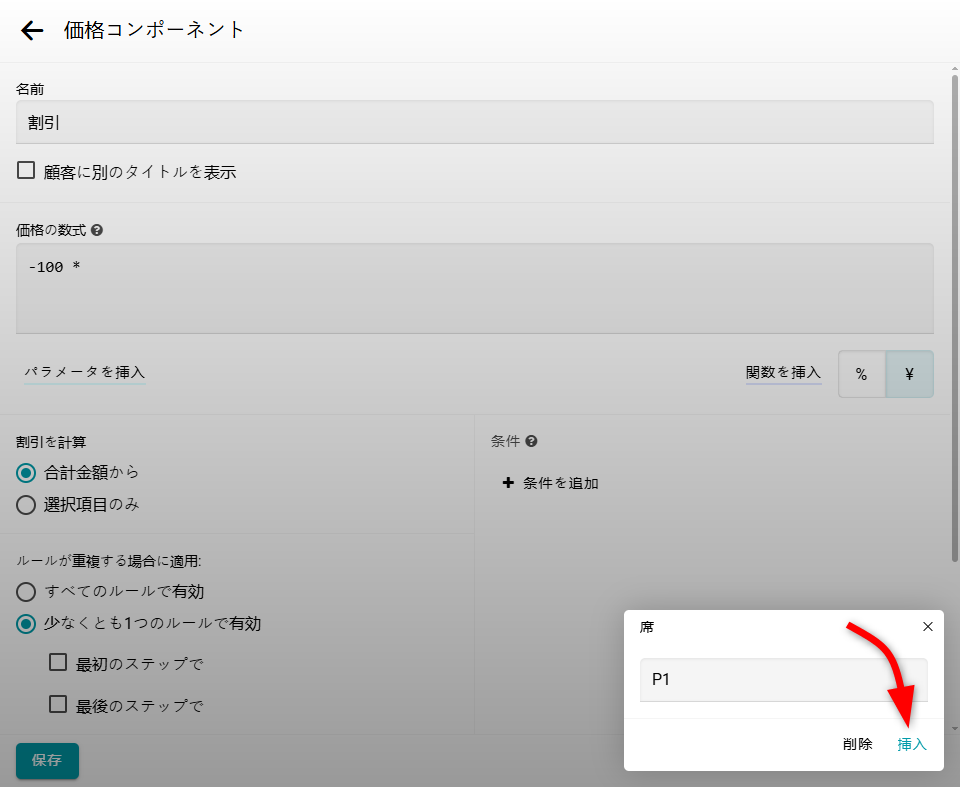
Task: Click 挿入 to insert the parameter
Action: pos(912,744)
